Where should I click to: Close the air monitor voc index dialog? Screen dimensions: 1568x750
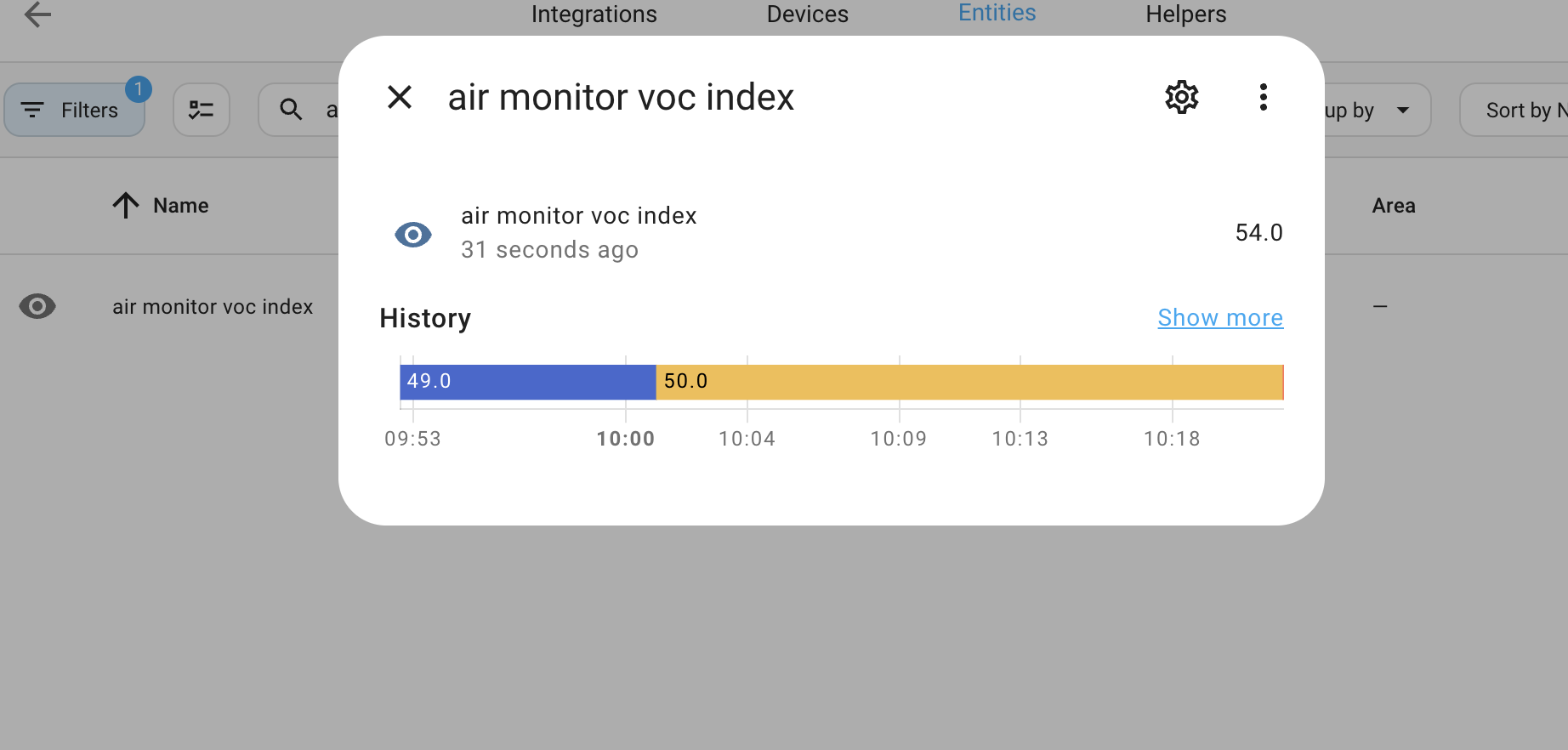tap(400, 97)
